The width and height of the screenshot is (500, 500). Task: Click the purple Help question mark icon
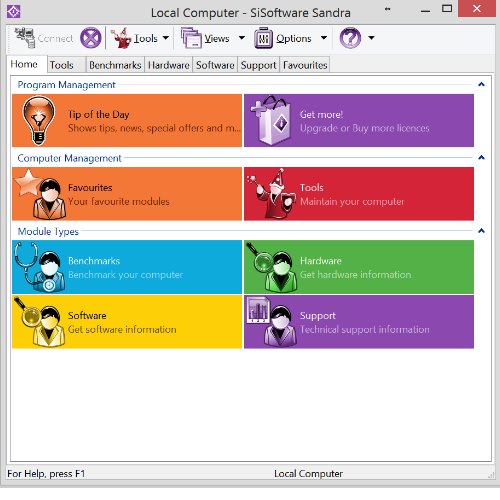click(350, 38)
